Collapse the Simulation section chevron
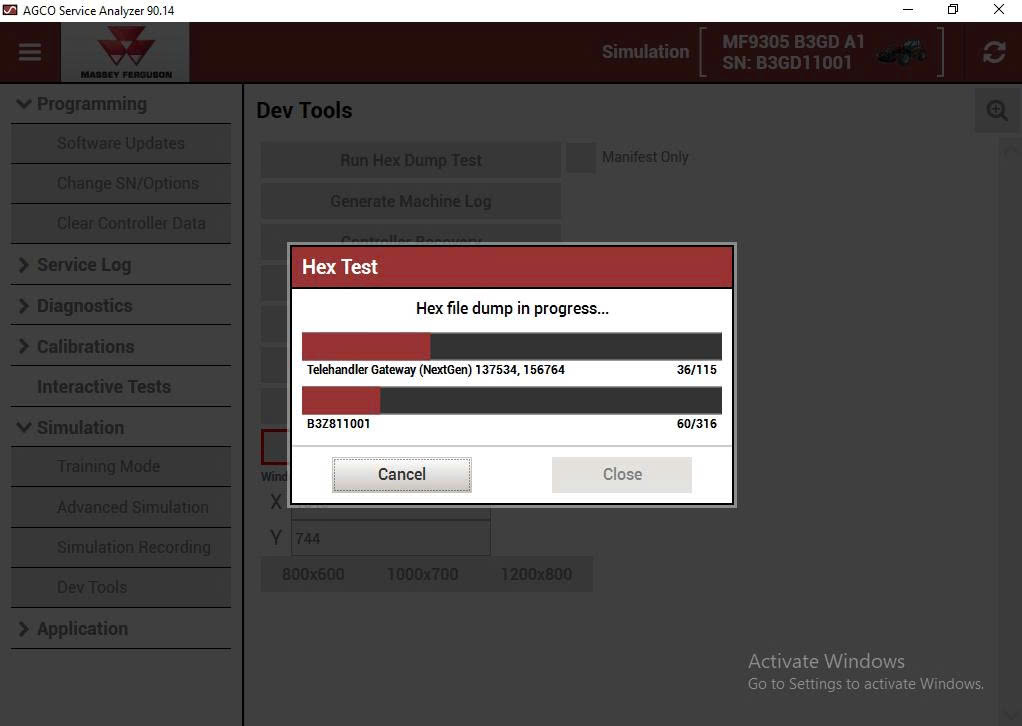Image resolution: width=1022 pixels, height=726 pixels. (x=23, y=428)
